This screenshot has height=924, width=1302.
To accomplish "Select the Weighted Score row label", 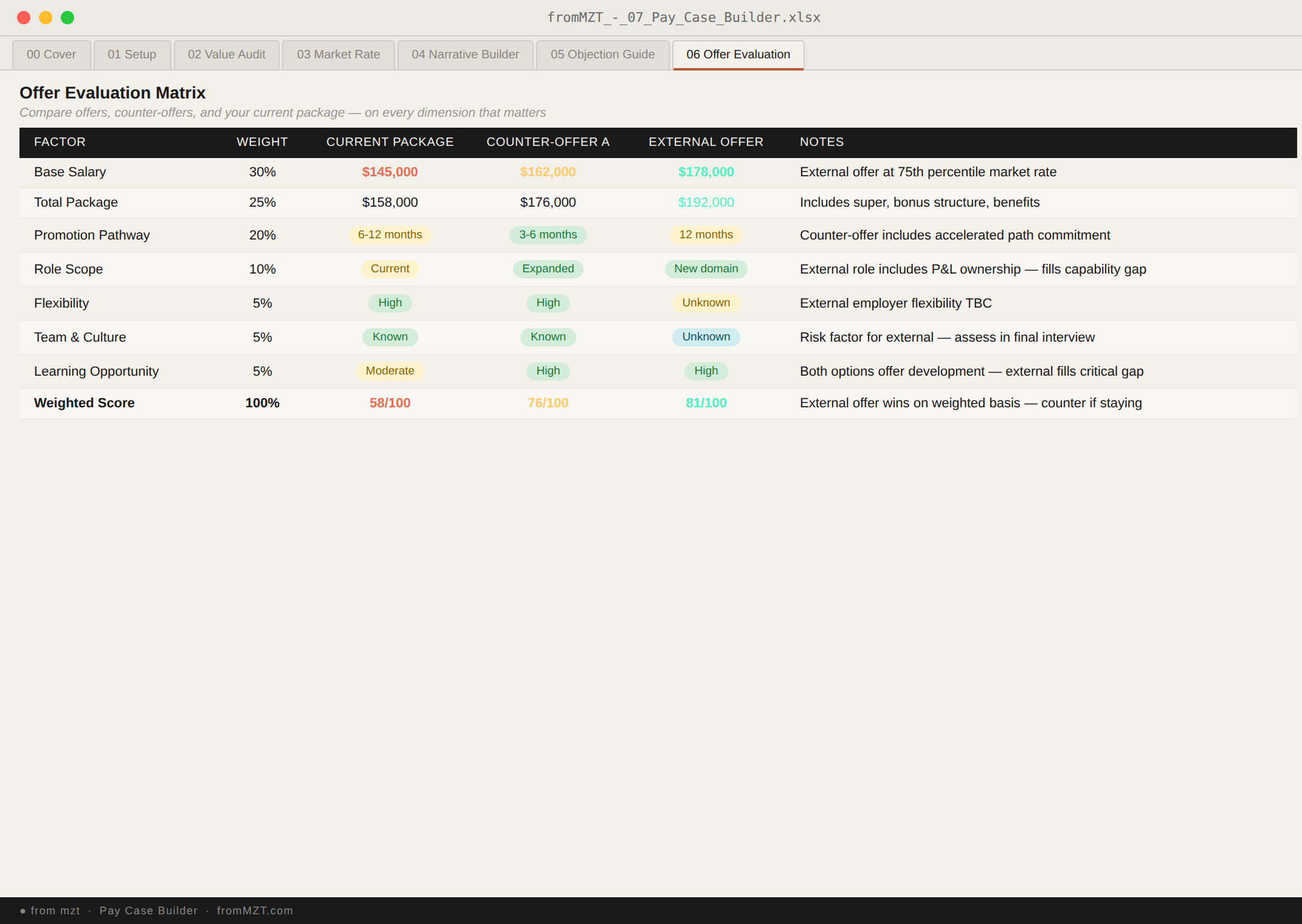I will 84,403.
